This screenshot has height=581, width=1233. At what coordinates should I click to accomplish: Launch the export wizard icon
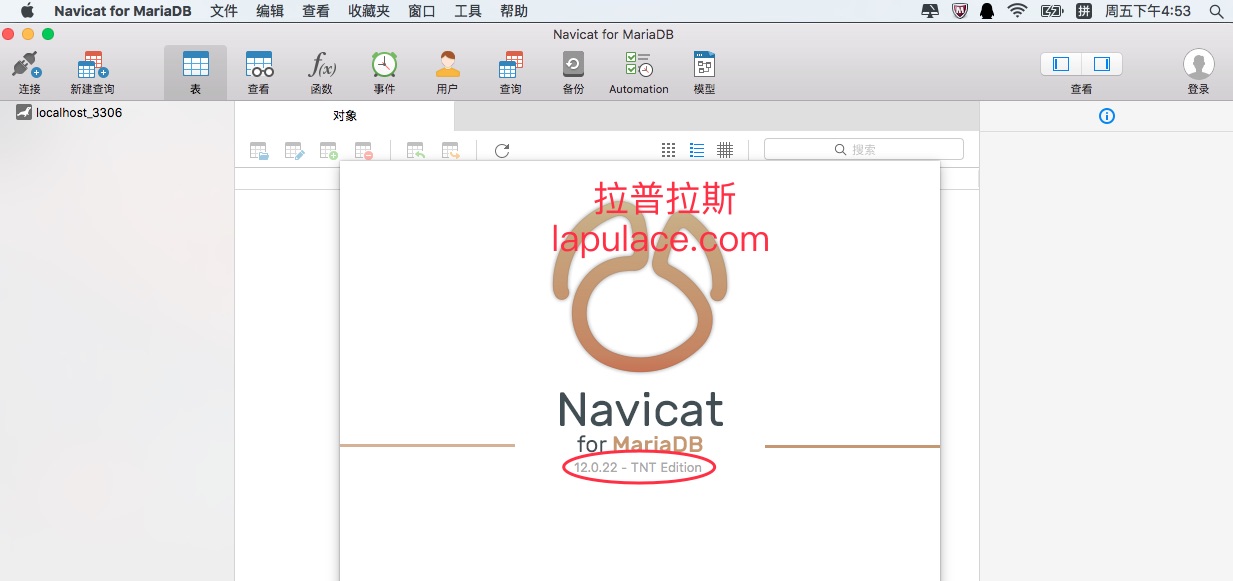[x=451, y=151]
